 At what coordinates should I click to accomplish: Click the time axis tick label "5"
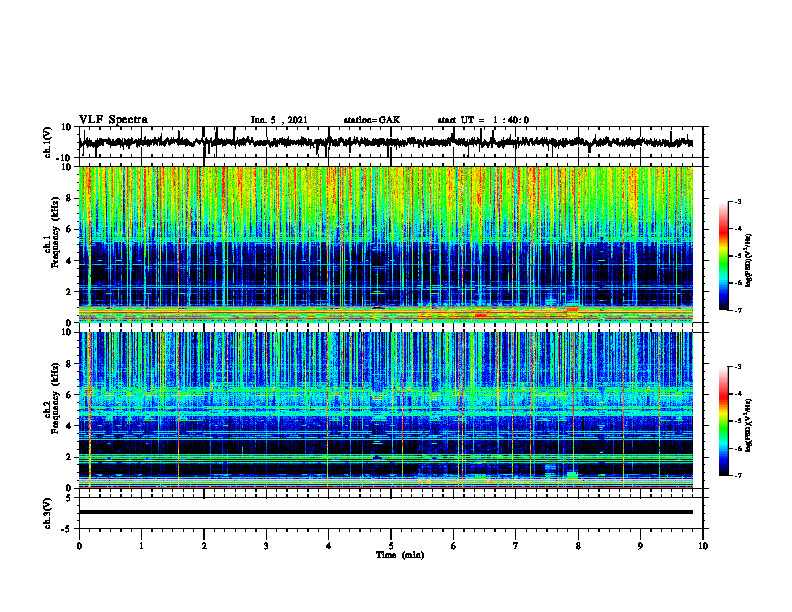pyautogui.click(x=391, y=546)
